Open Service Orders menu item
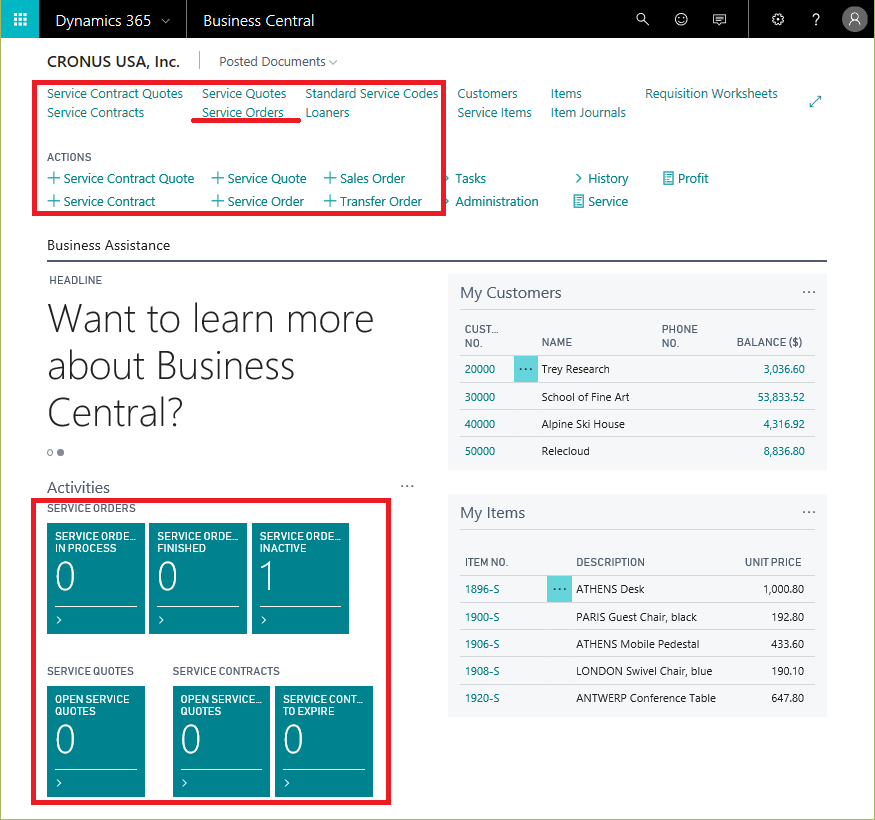Screen dimensions: 875x820 tap(243, 113)
